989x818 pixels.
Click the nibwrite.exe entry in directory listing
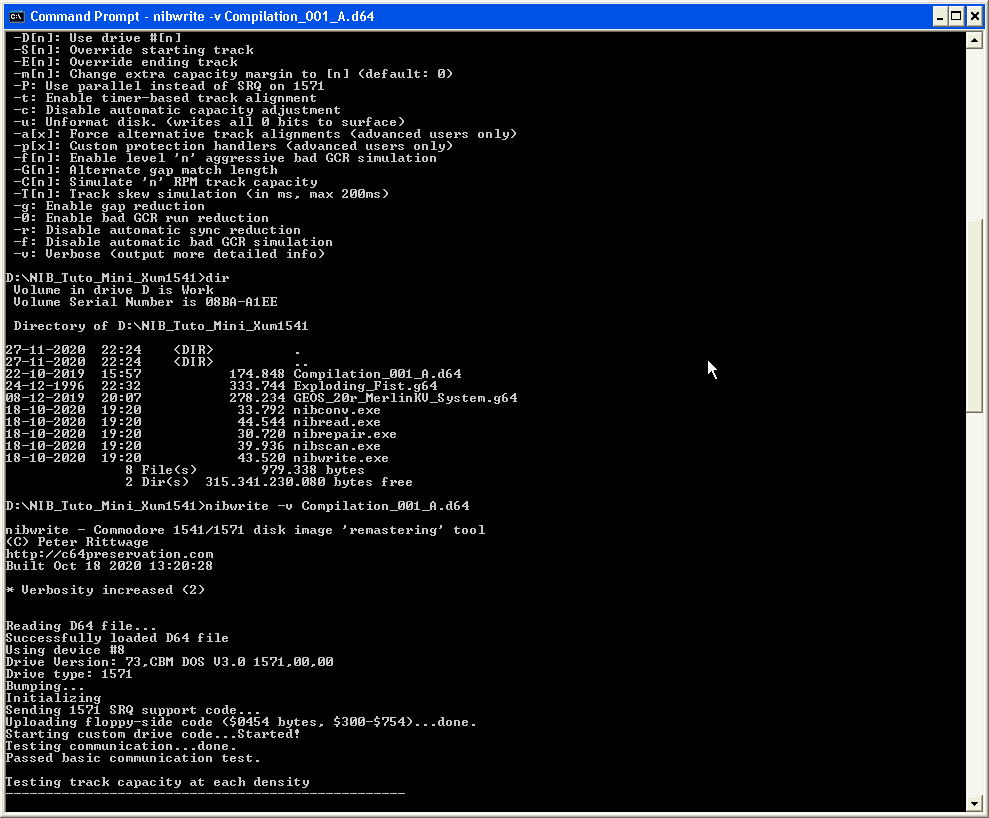tap(341, 459)
